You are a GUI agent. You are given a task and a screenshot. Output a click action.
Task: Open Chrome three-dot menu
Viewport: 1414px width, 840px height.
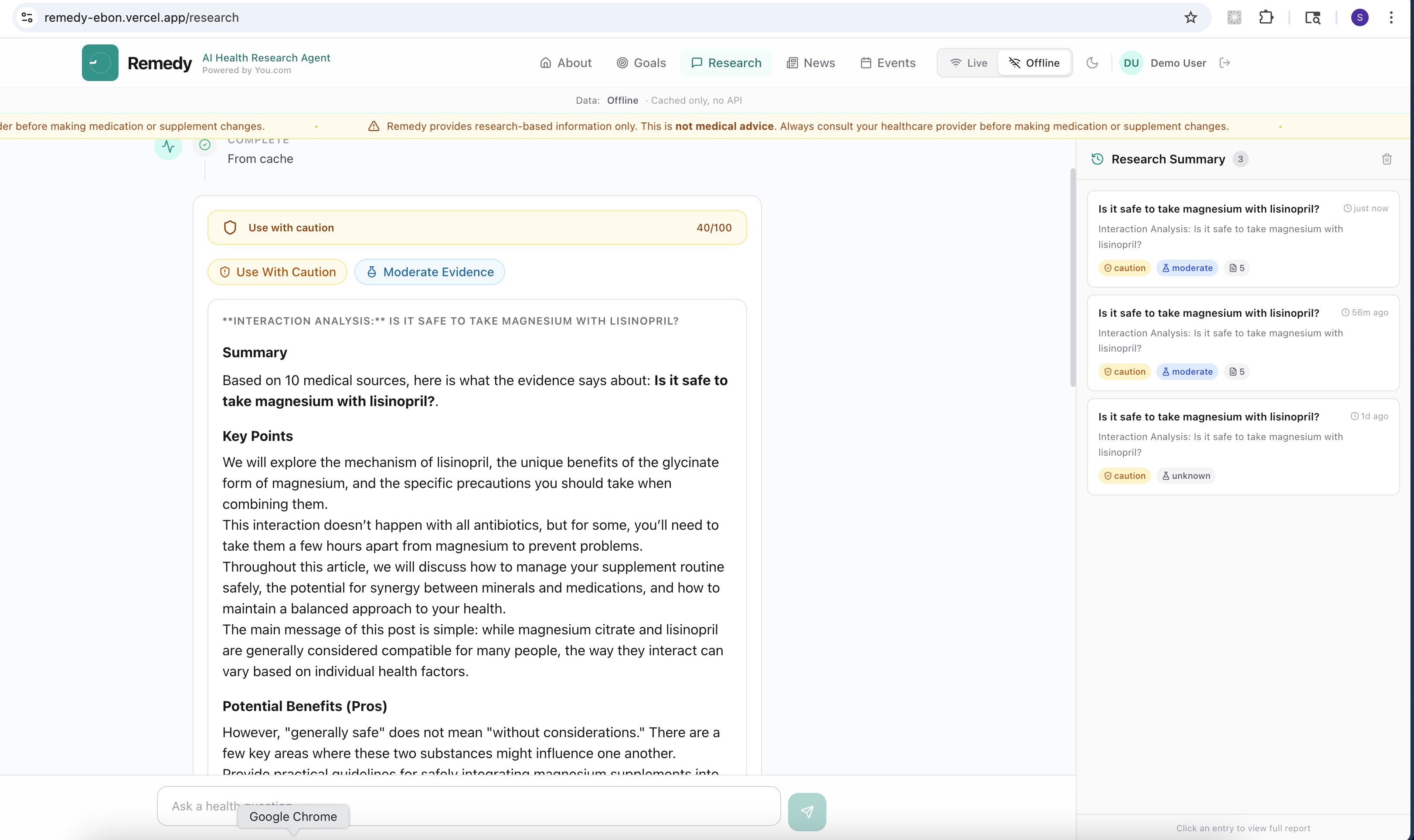pos(1391,17)
